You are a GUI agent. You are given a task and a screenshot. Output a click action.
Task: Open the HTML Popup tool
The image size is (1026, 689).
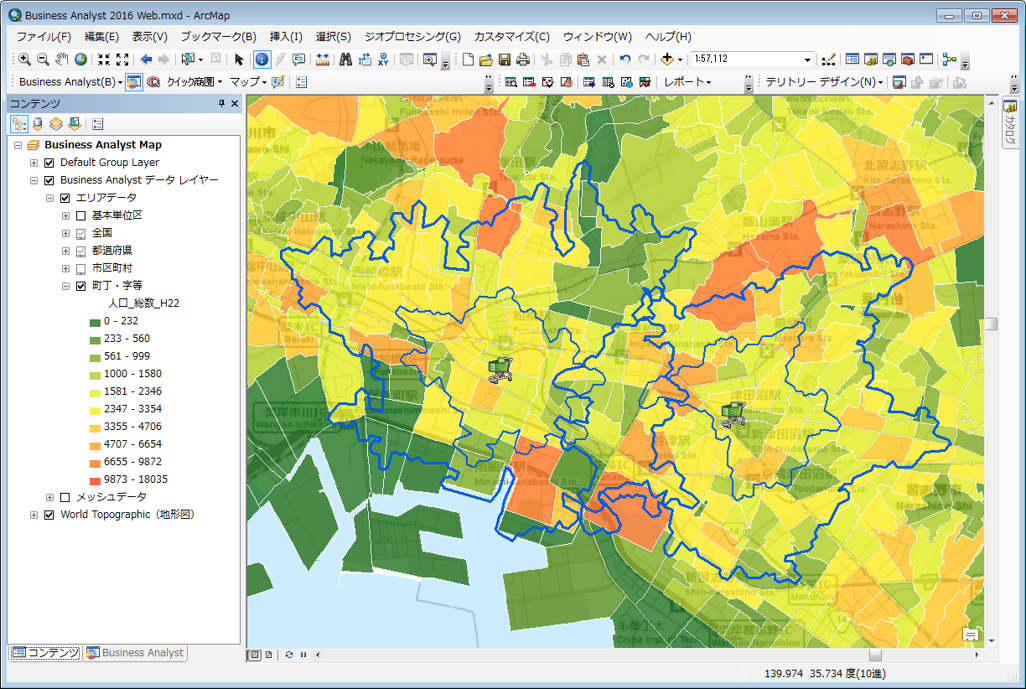click(x=299, y=60)
